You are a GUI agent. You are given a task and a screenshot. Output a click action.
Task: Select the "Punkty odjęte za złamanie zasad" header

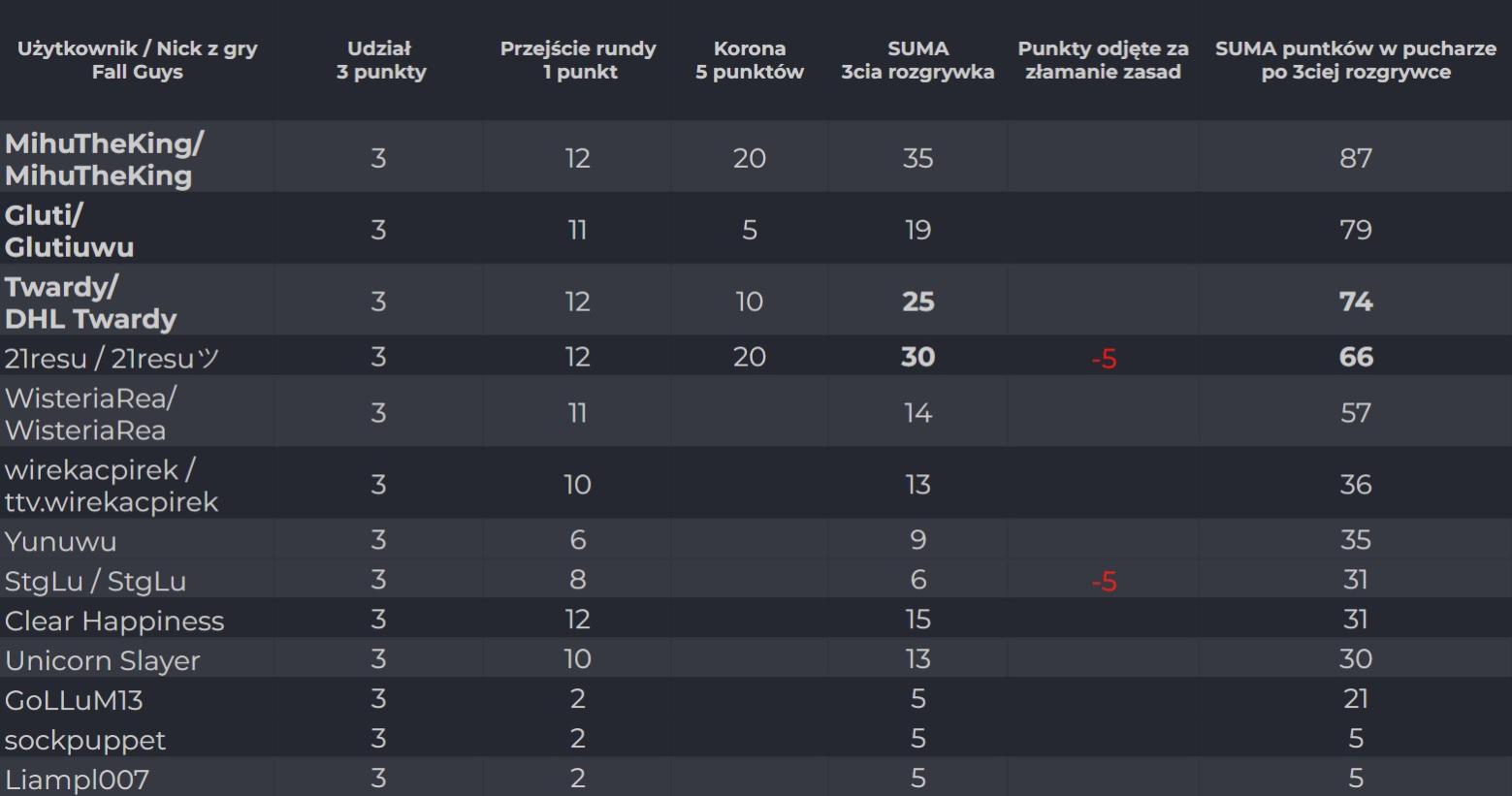pos(1103,60)
